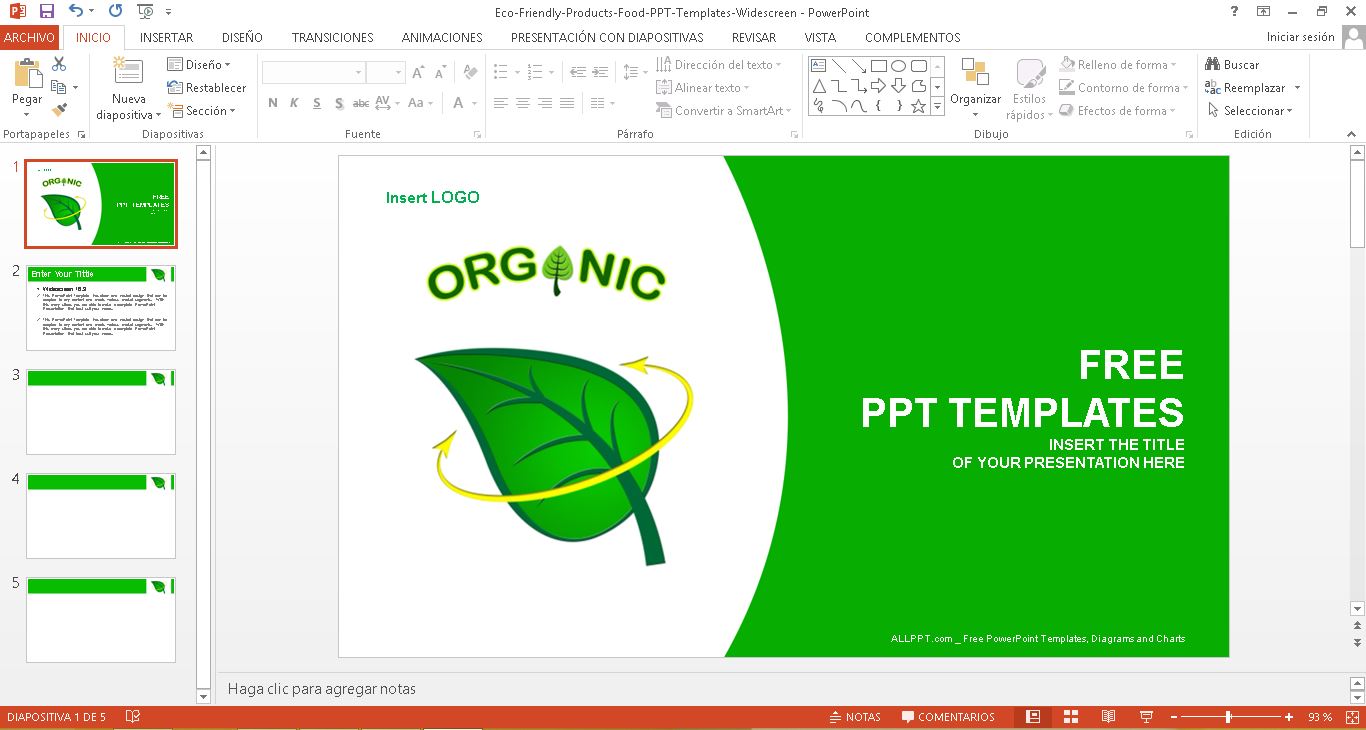Decrease list indent level

577,73
